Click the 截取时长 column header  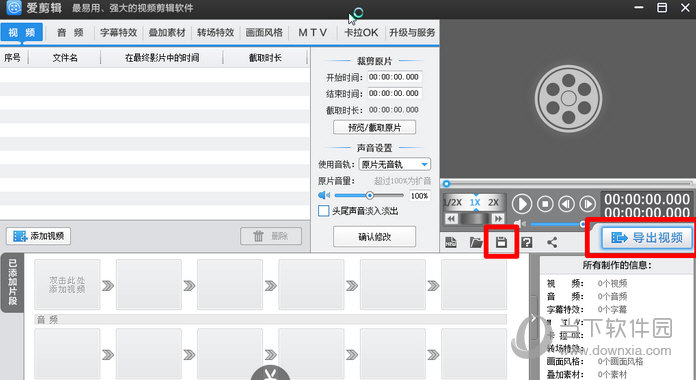[x=265, y=58]
